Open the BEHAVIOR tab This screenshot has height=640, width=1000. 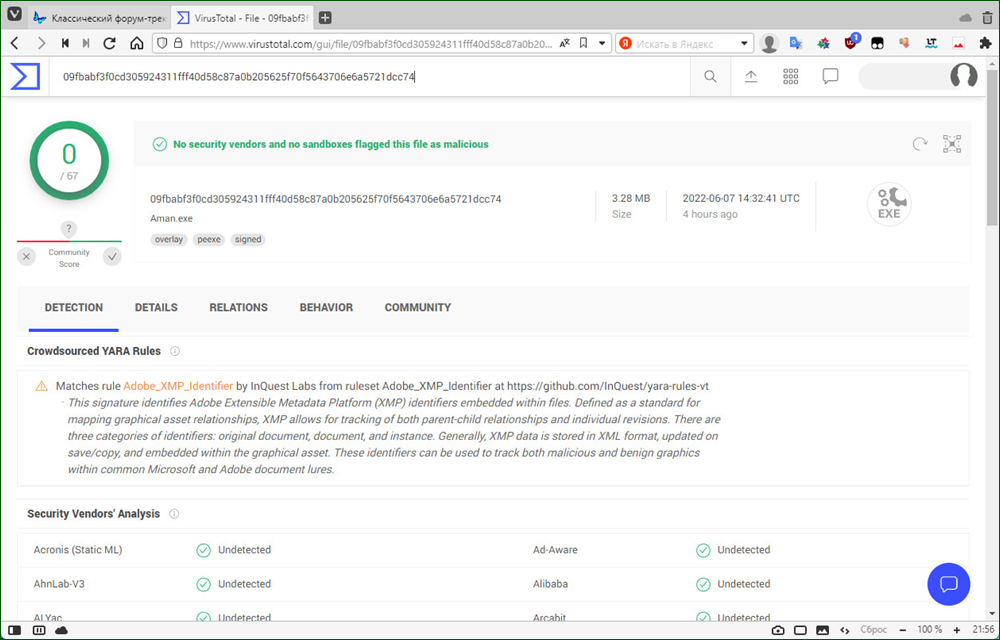326,307
